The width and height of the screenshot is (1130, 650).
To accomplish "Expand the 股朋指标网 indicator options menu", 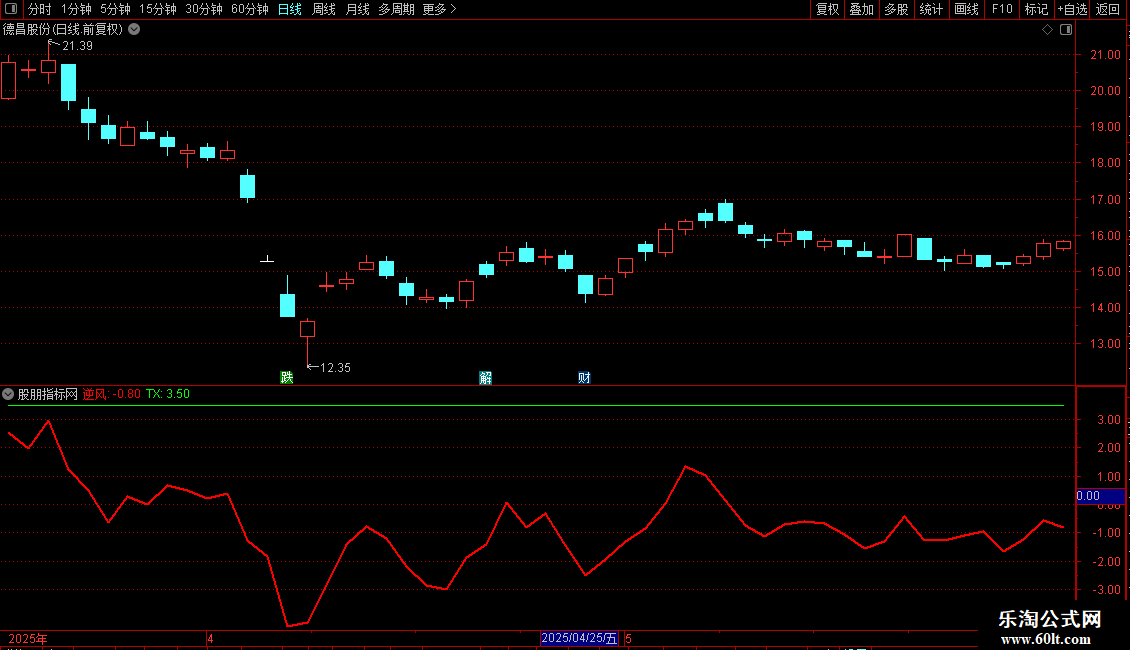I will (8, 394).
